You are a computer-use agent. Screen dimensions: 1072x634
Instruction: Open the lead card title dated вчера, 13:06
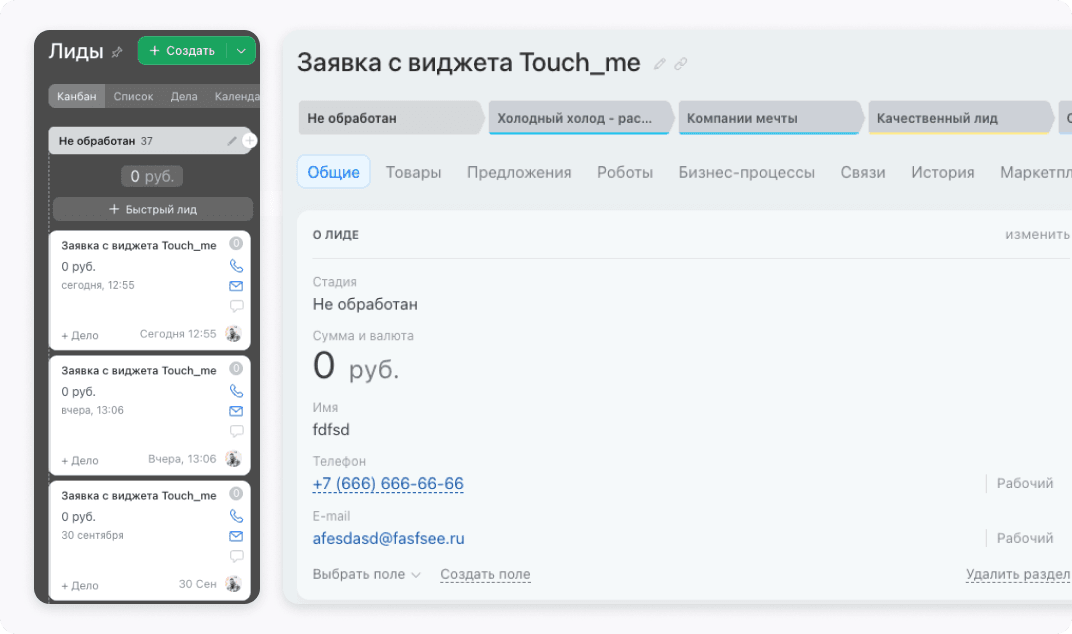[x=139, y=371]
